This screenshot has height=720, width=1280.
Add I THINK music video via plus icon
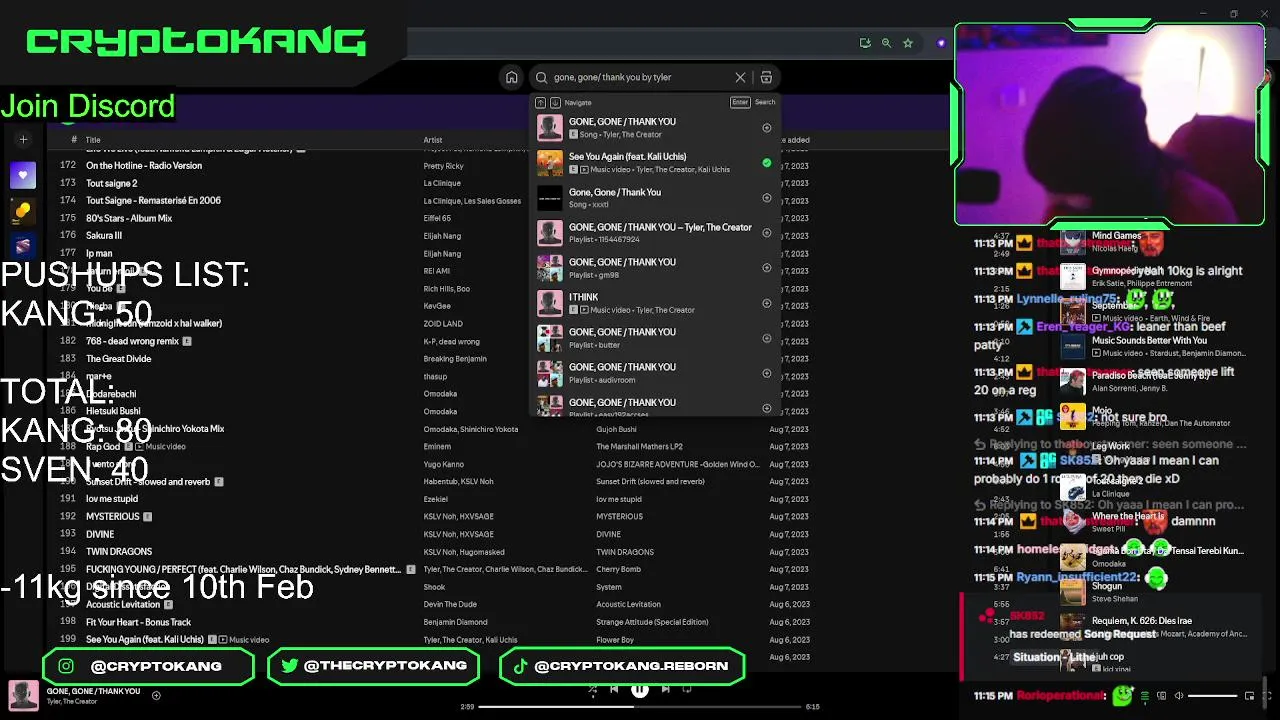click(x=767, y=303)
